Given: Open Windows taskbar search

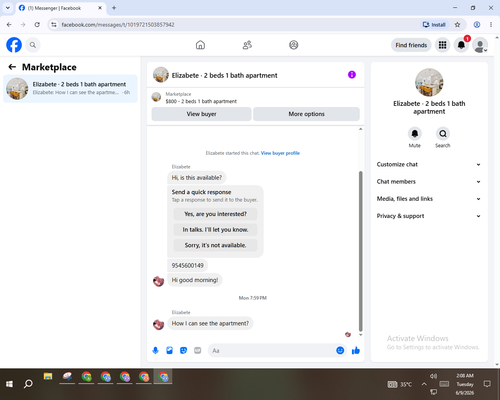Looking at the screenshot, I should (x=28, y=384).
